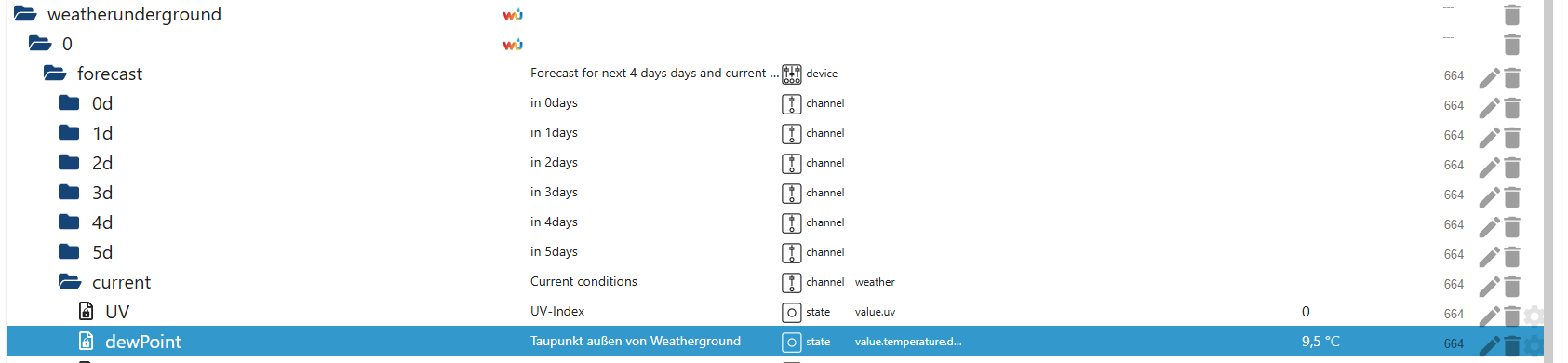Select the UV state tree item
Viewport: 1568px width, 363px height.
[x=117, y=312]
